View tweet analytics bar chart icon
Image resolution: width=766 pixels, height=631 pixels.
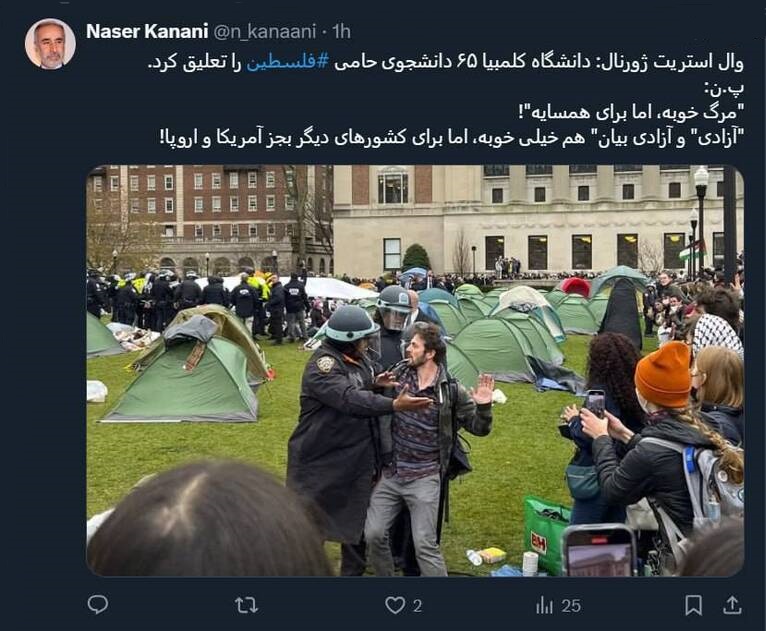544,606
